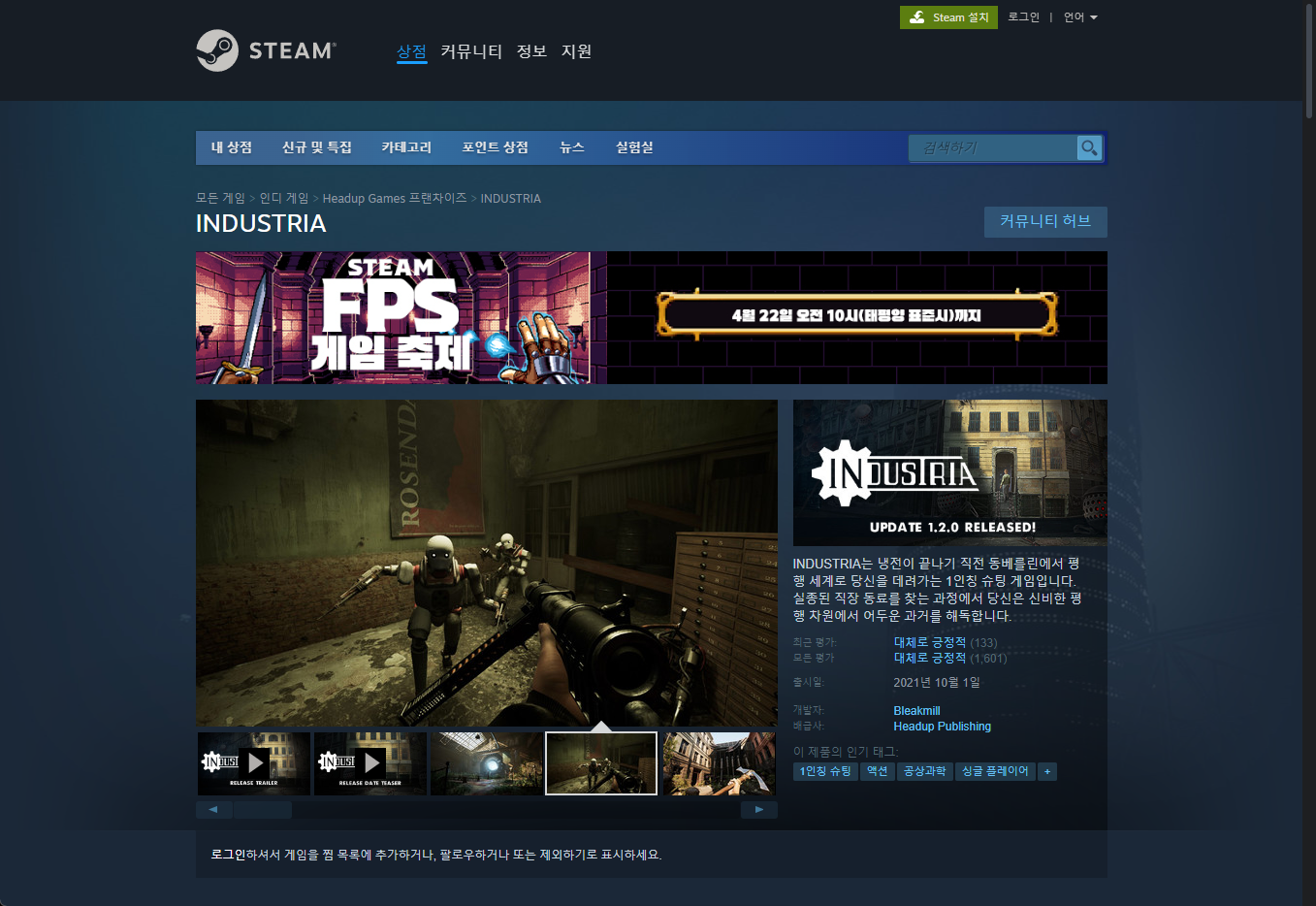
Task: Expand more tags with the plus button
Action: (1046, 771)
